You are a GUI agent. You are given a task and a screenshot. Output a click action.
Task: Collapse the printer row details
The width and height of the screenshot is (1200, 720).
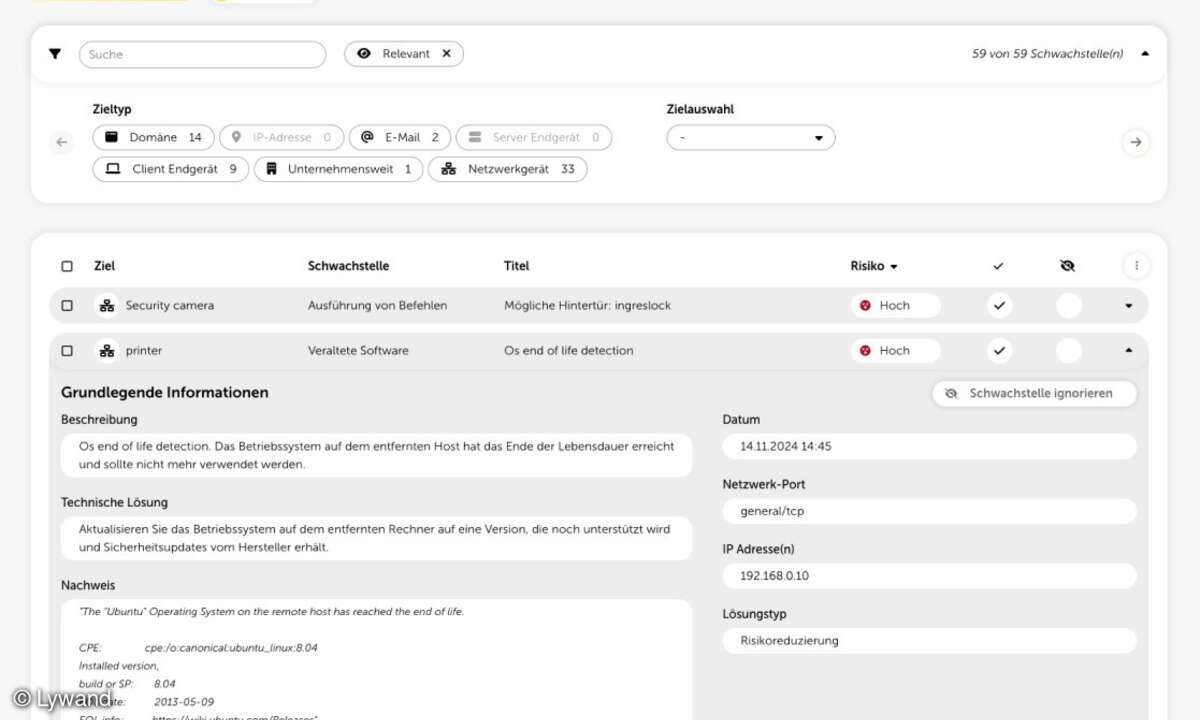pos(1129,351)
